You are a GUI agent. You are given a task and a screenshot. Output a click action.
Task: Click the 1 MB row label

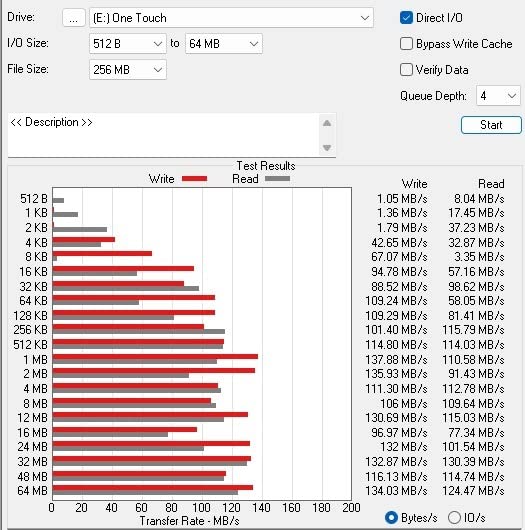35,360
